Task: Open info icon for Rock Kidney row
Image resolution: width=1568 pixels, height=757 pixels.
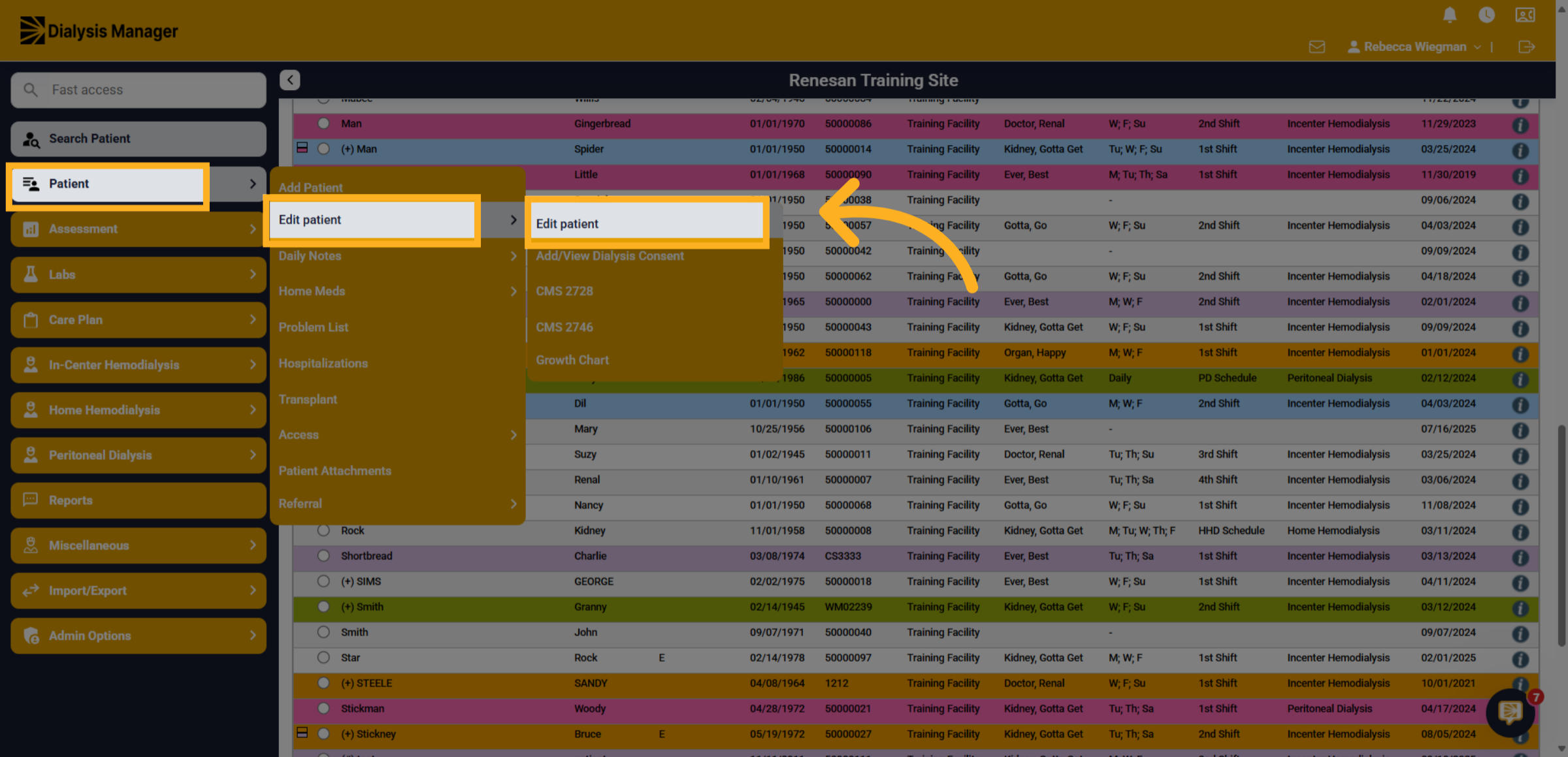Action: tap(1520, 532)
